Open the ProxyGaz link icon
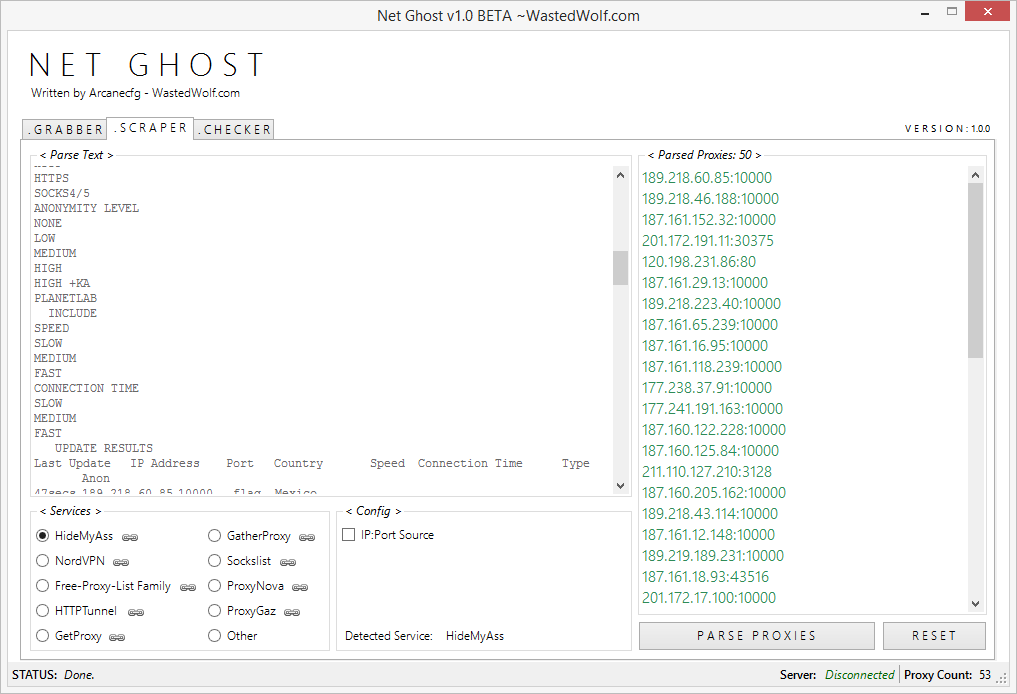The image size is (1017, 694). pyautogui.click(x=292, y=612)
